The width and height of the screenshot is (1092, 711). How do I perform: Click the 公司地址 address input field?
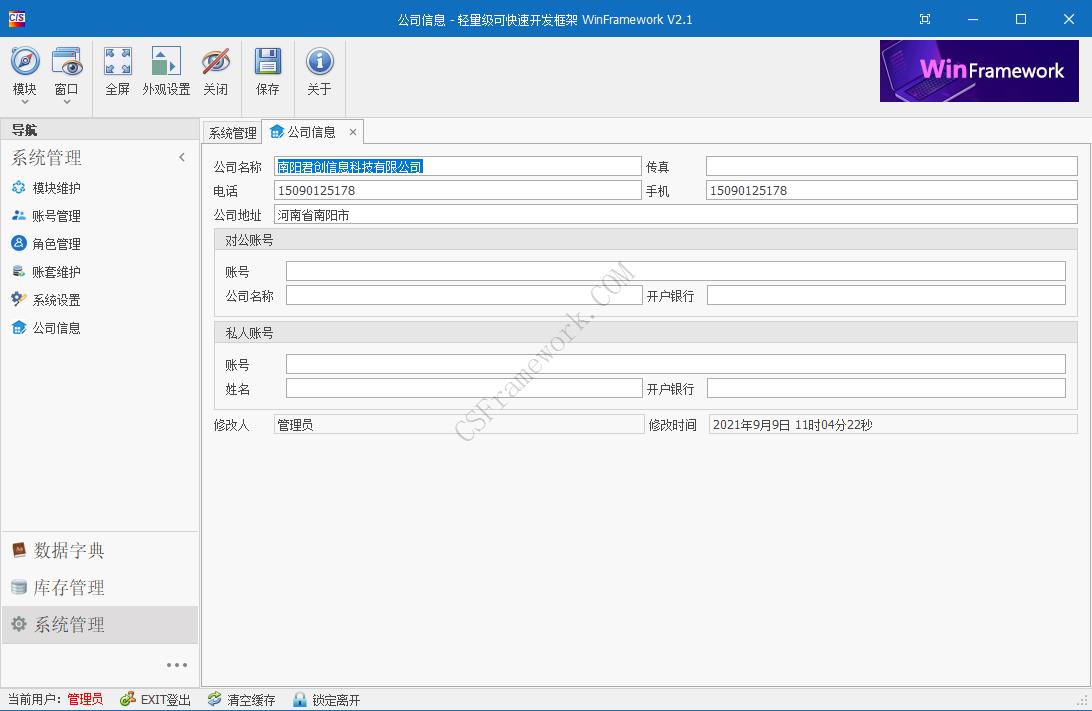point(600,214)
